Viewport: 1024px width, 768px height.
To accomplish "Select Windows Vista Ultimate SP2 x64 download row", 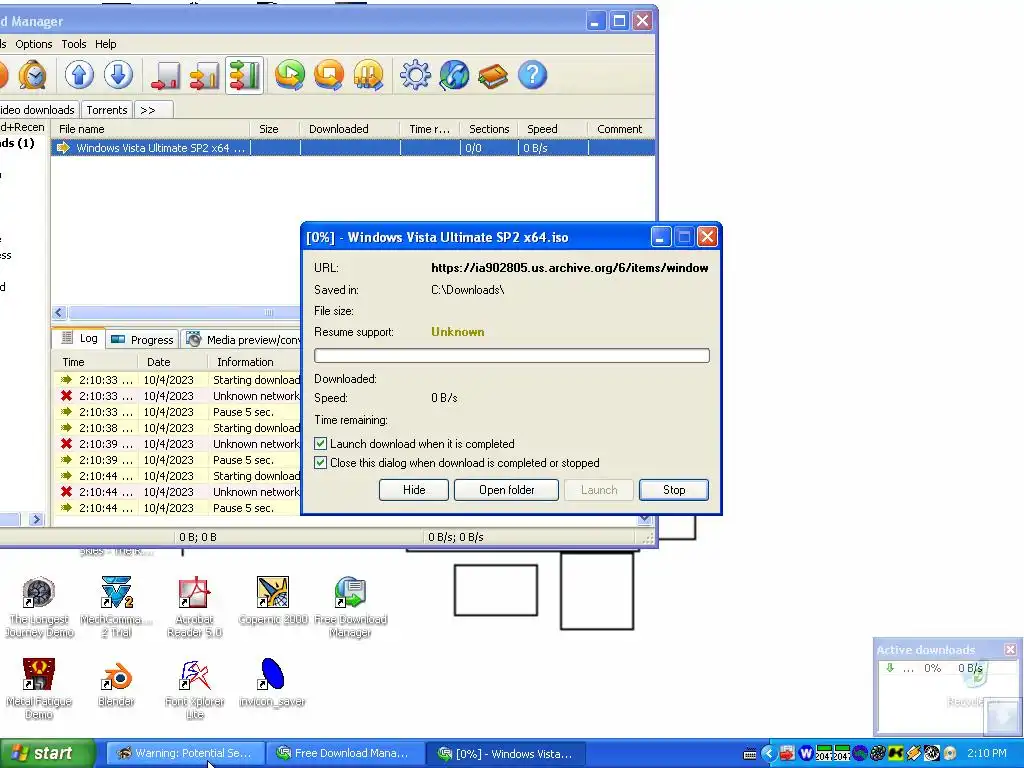I will [x=353, y=148].
